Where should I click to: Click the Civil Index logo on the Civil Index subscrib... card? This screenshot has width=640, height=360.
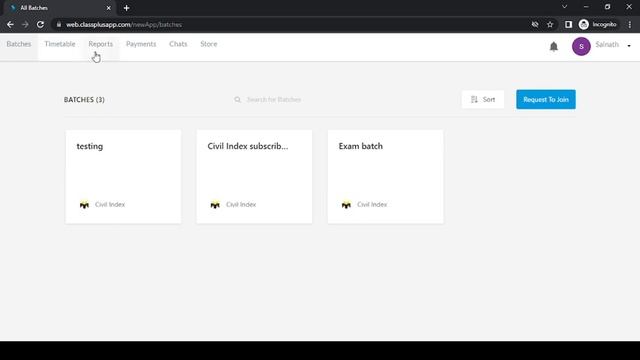pos(215,204)
